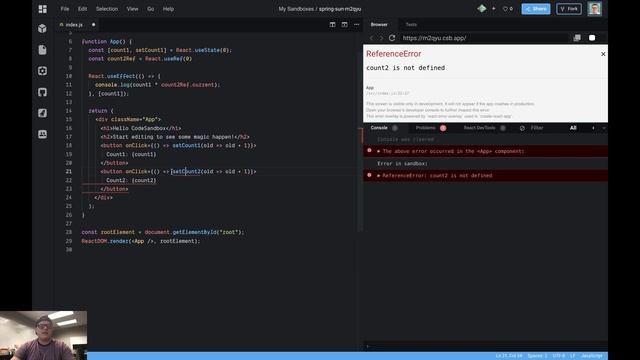Click the green diamond team icon
The height and width of the screenshot is (360, 640).
coord(482,9)
